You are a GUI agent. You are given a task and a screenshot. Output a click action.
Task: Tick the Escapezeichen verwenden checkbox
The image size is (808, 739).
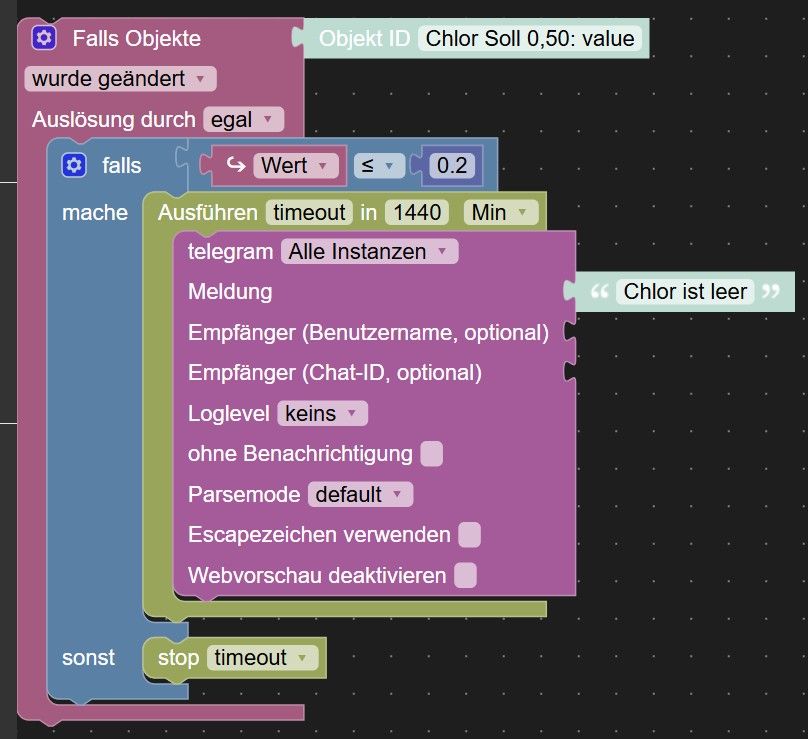click(x=469, y=534)
